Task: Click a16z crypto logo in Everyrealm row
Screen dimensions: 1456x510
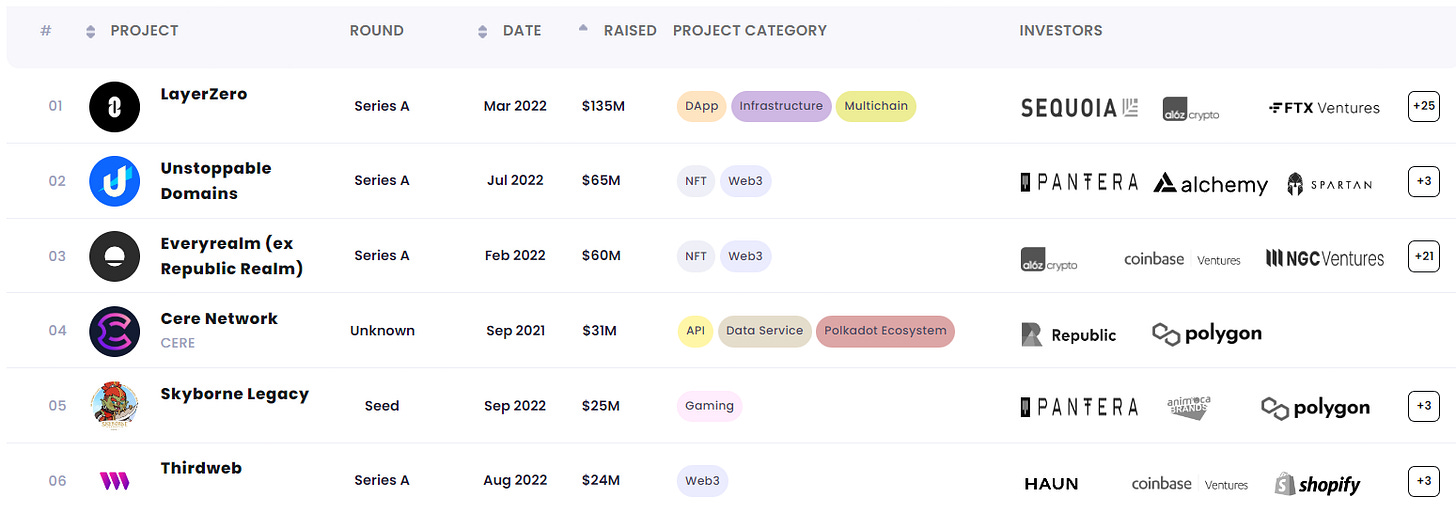Action: pyautogui.click(x=1049, y=260)
